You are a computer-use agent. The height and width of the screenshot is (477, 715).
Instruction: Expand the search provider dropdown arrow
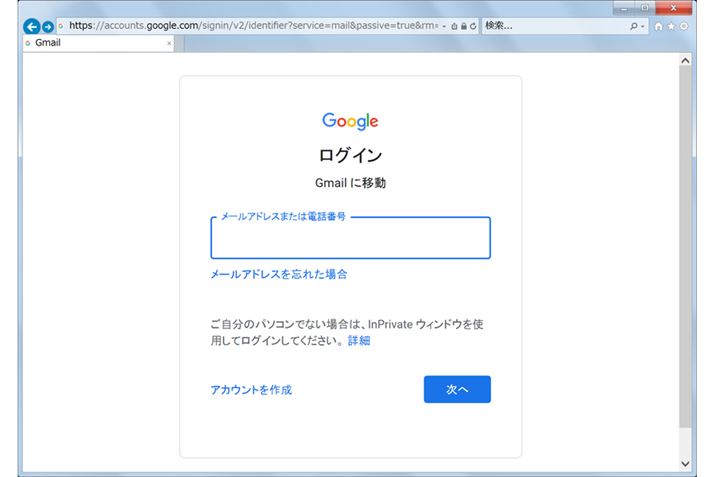point(643,26)
